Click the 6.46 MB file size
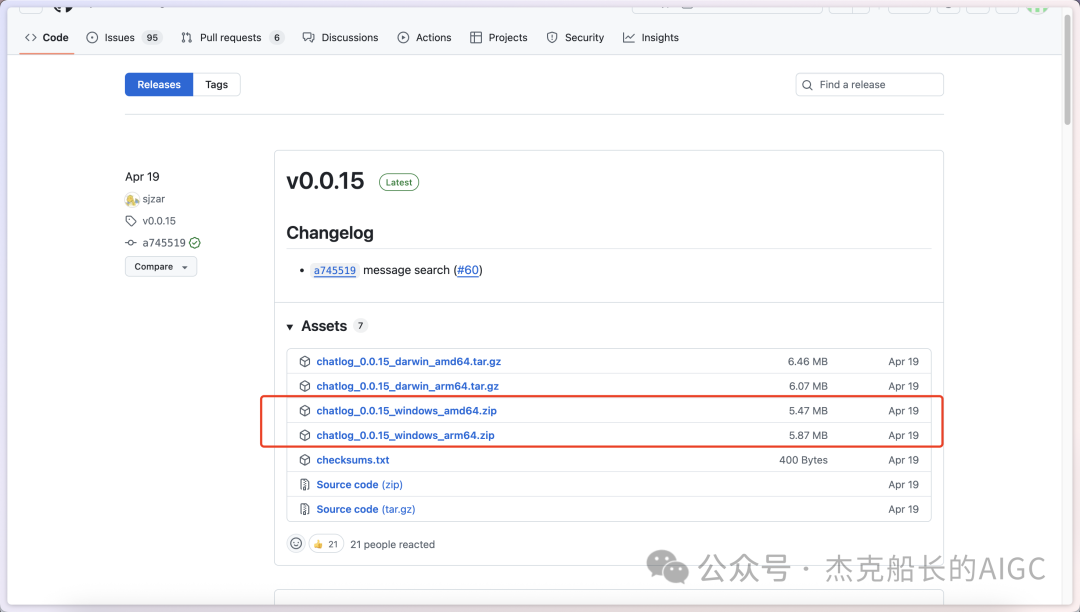This screenshot has height=612, width=1080. [x=808, y=361]
